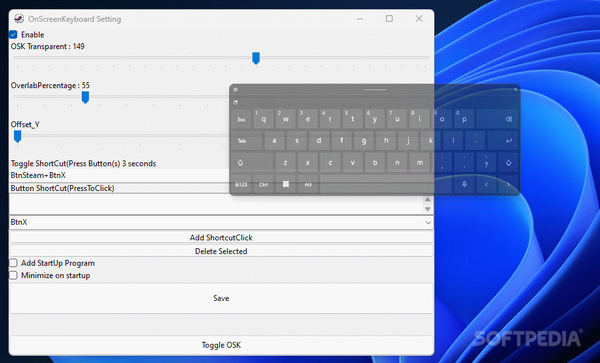Tap the left Shift key icon
The image size is (600, 363).
[252, 163]
